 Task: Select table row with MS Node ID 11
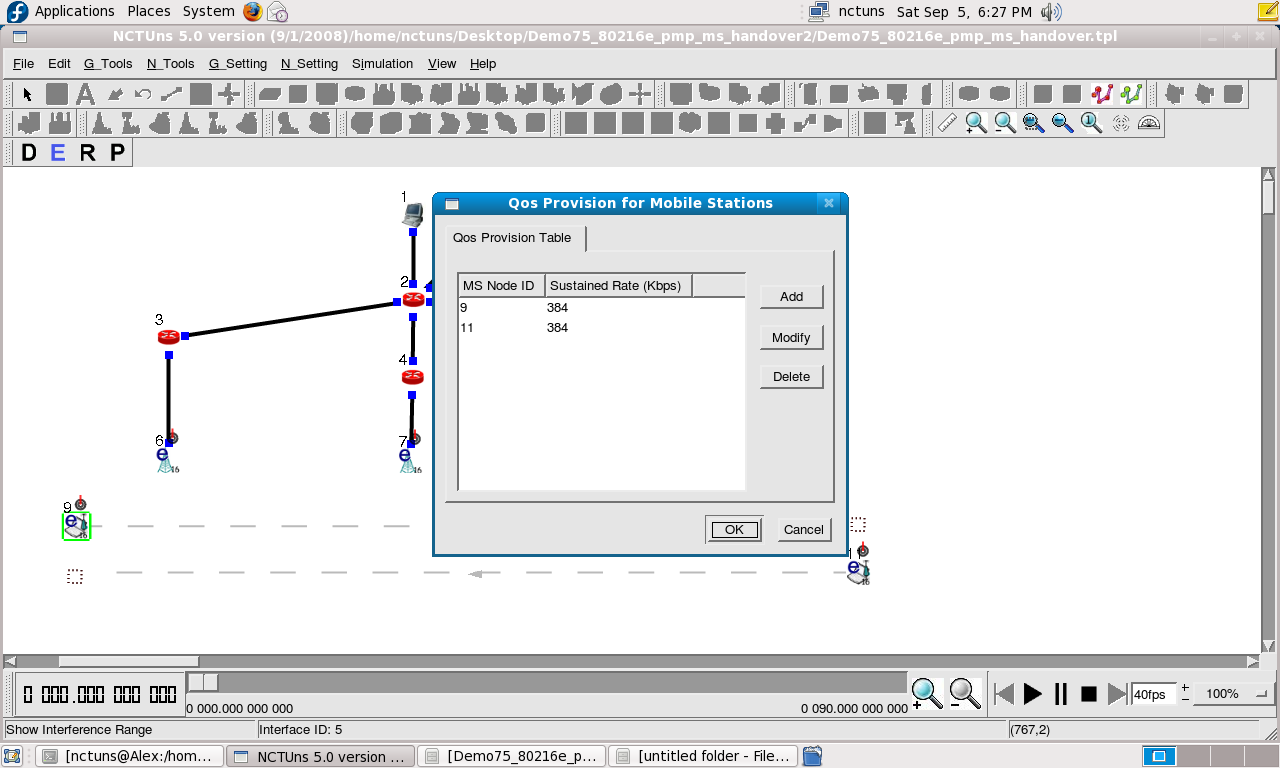[601, 328]
